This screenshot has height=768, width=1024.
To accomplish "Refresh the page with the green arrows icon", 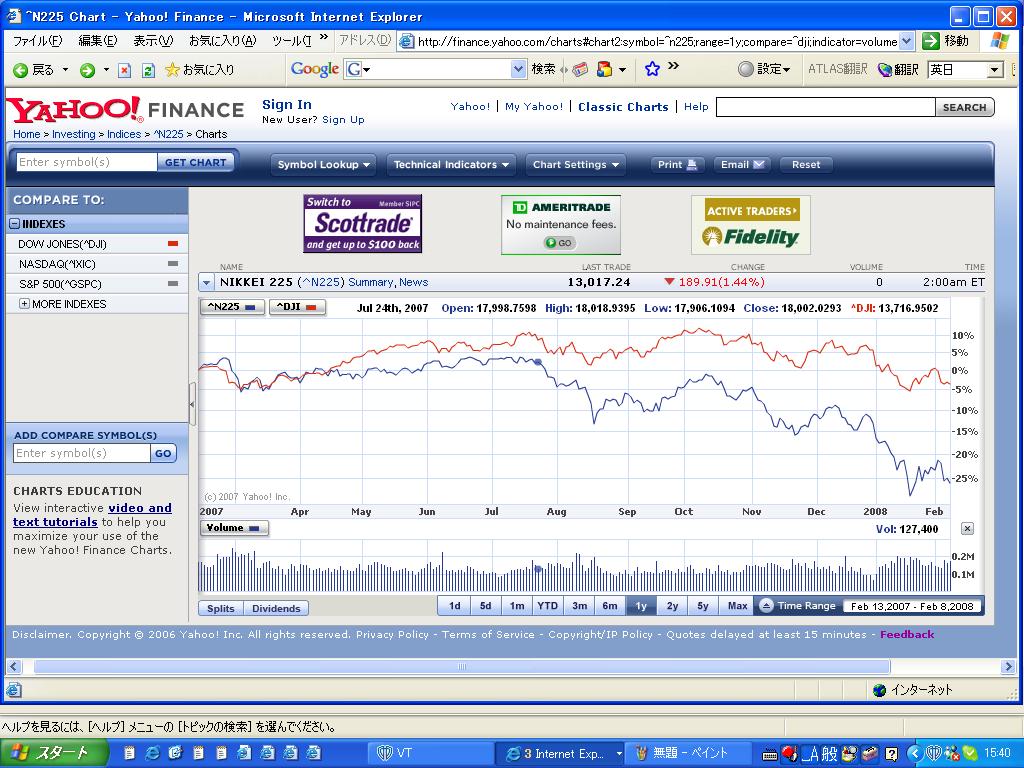I will tap(148, 70).
